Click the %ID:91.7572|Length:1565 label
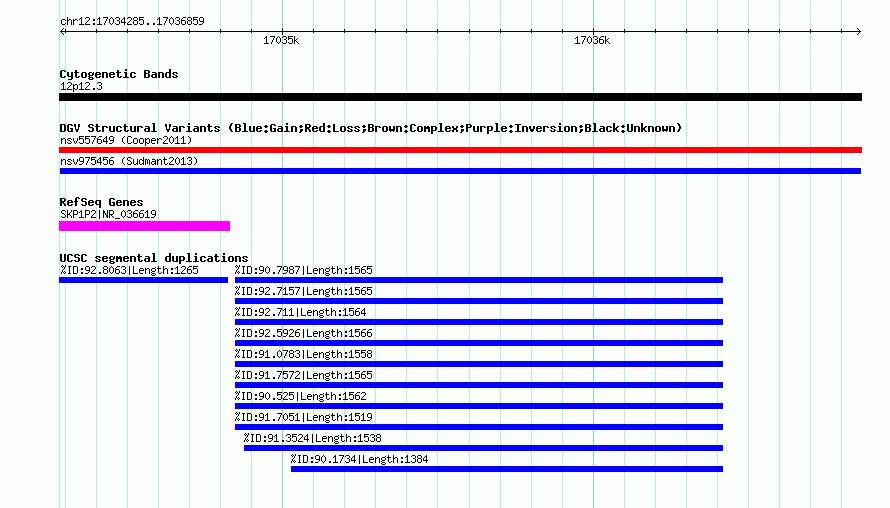 tap(304, 375)
